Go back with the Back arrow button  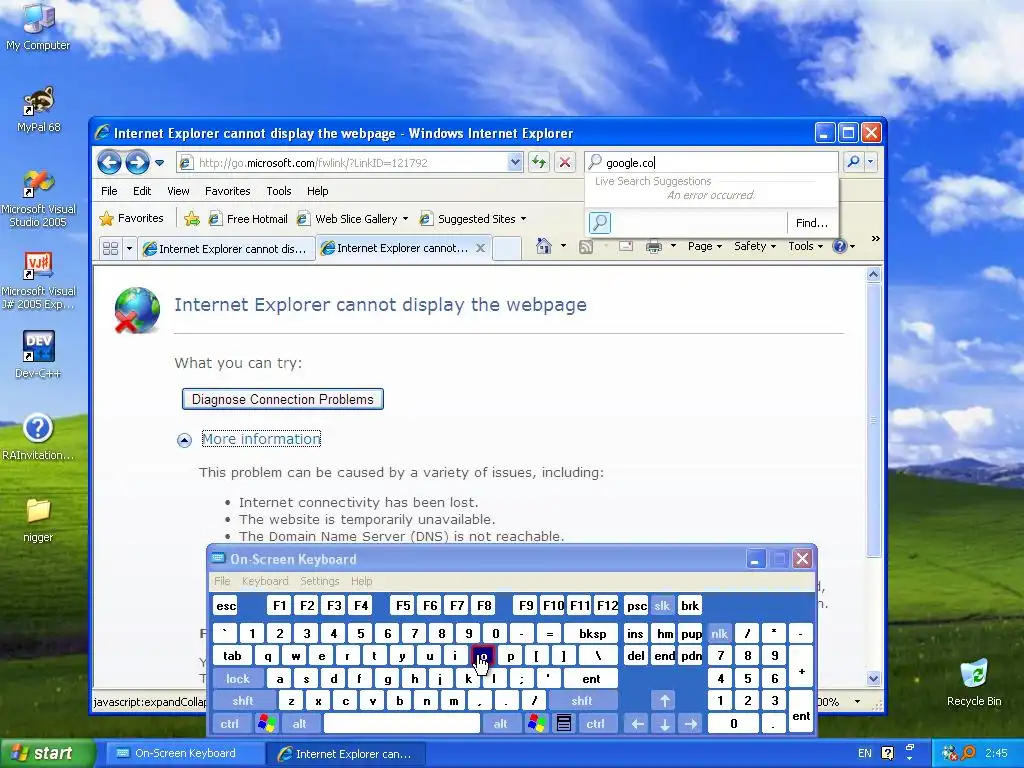pyautogui.click(x=109, y=162)
